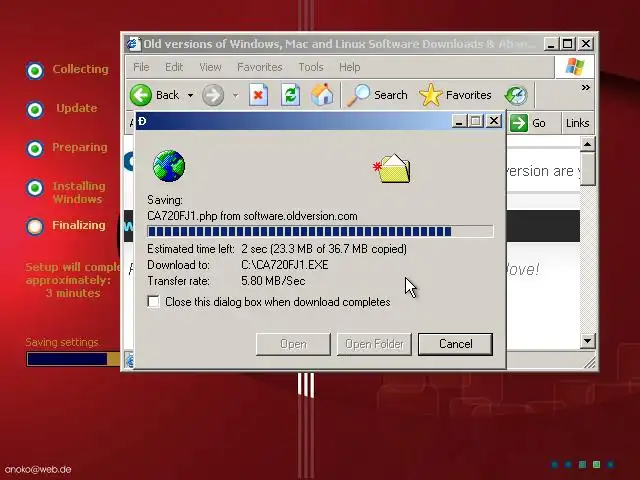This screenshot has height=480, width=640.
Task: Open the Tools menu
Action: pyautogui.click(x=311, y=67)
